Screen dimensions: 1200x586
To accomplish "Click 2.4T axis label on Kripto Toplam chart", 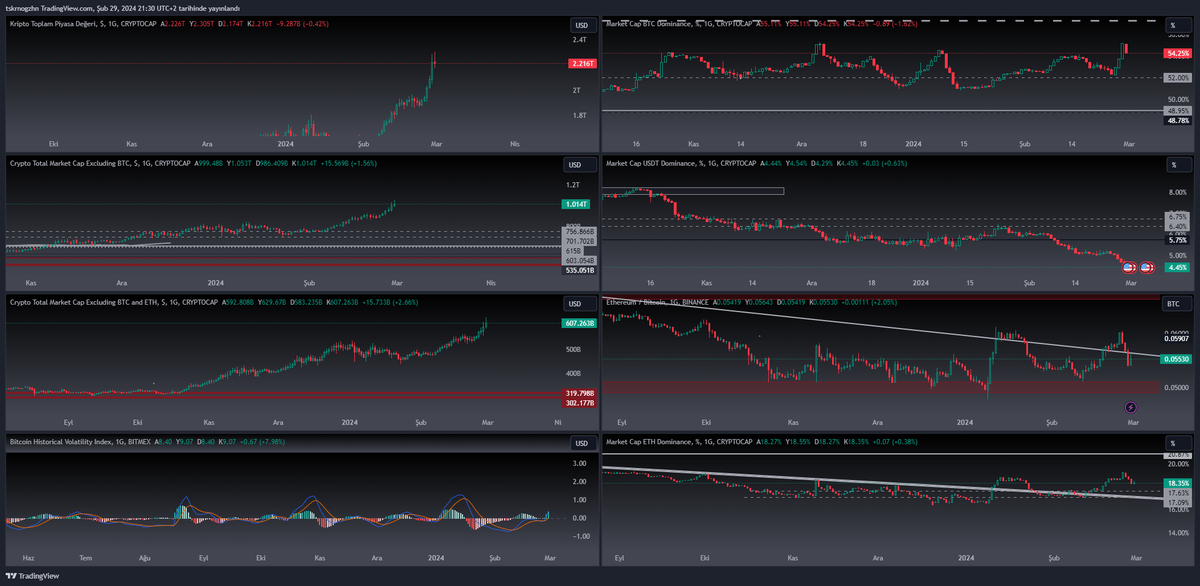I will (579, 40).
